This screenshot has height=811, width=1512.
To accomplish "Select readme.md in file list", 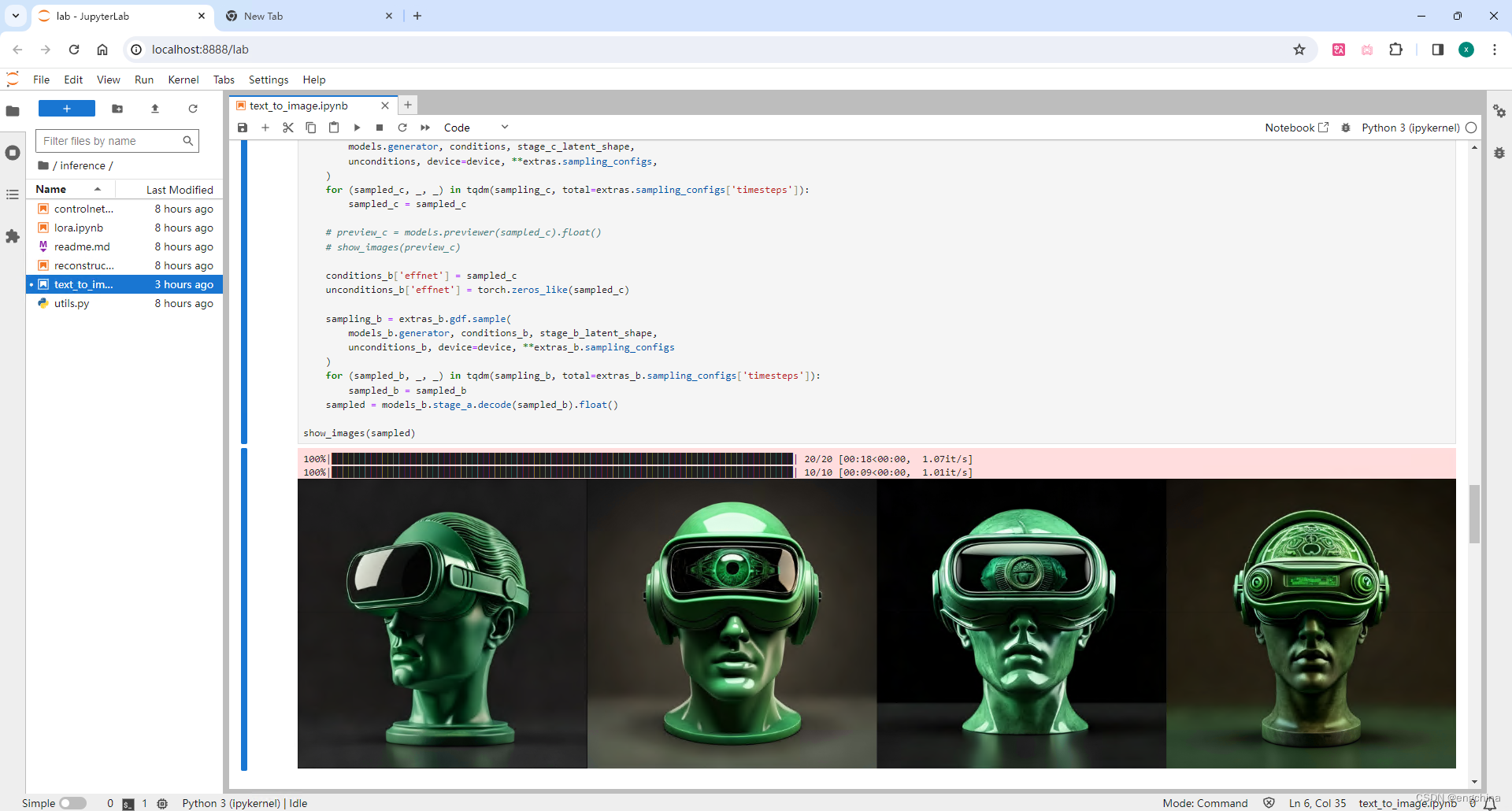I will point(124,246).
